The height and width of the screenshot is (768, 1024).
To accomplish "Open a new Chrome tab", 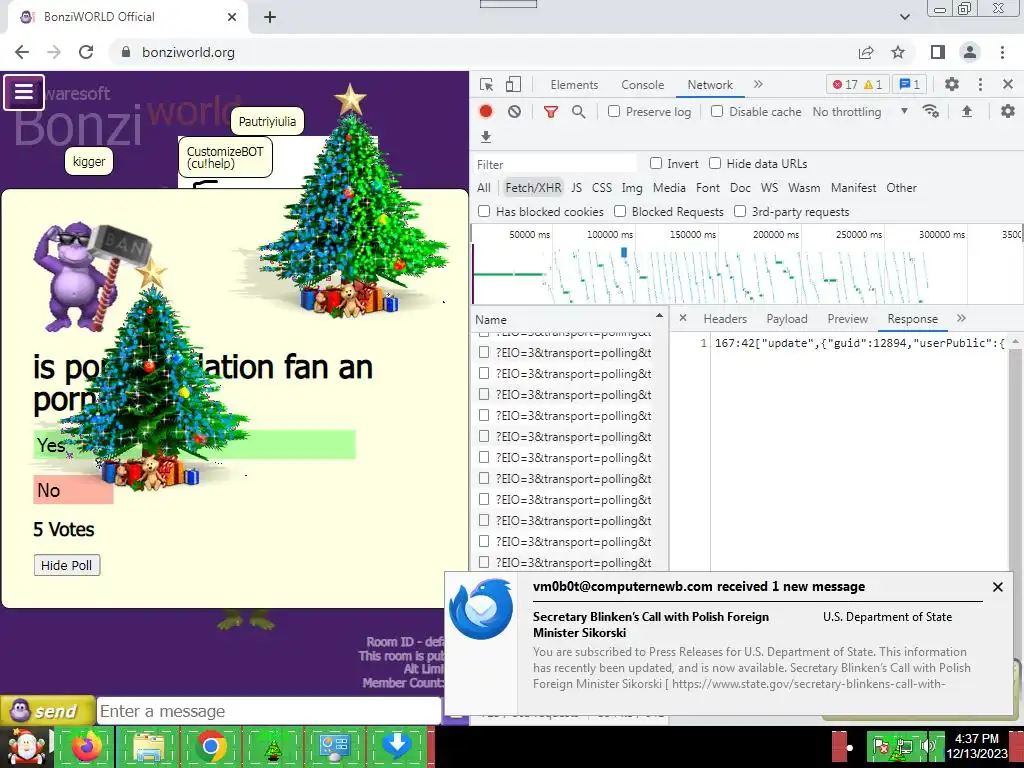I will (270, 17).
